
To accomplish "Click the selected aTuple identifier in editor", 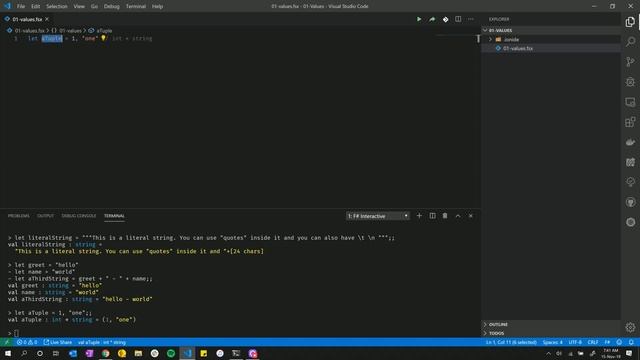I will tap(52, 38).
